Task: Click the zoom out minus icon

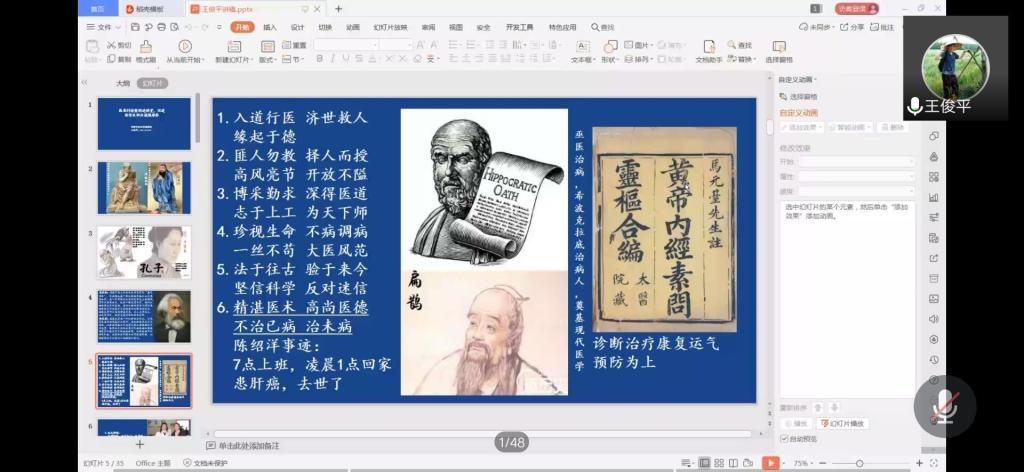Action: [x=822, y=463]
